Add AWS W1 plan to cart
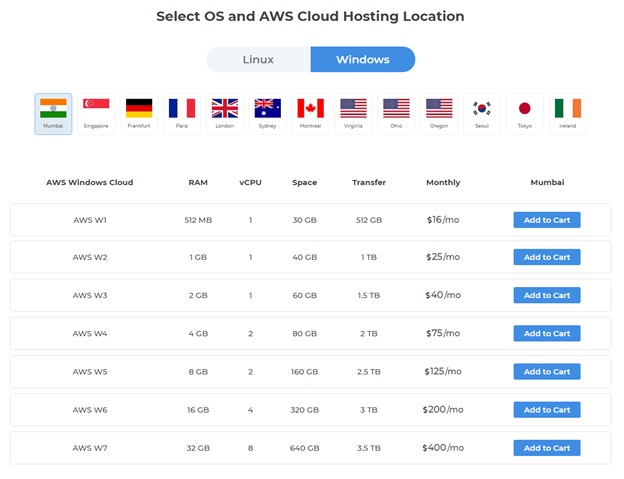Screen dimensions: 624x479 [547, 220]
